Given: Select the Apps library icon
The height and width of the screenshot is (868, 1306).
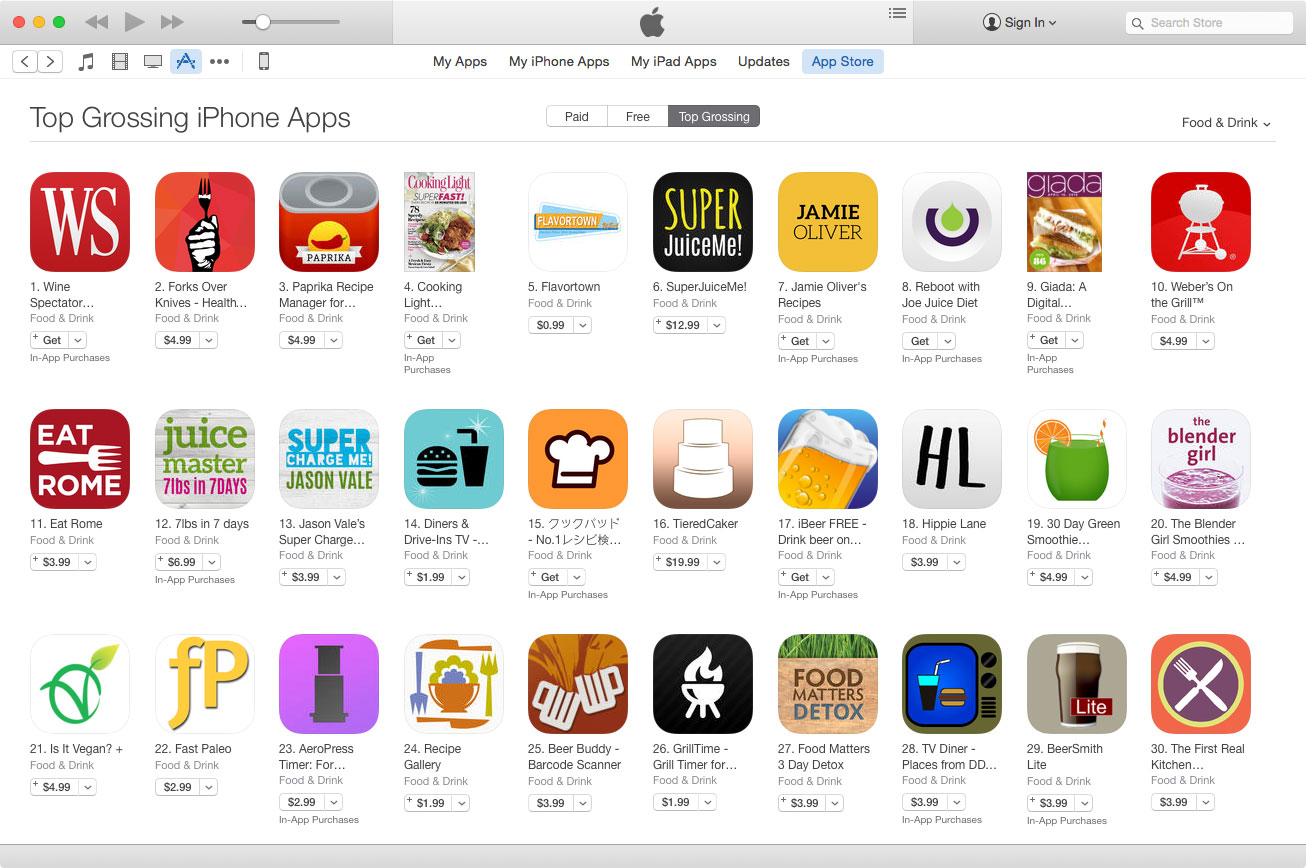Looking at the screenshot, I should coord(186,61).
